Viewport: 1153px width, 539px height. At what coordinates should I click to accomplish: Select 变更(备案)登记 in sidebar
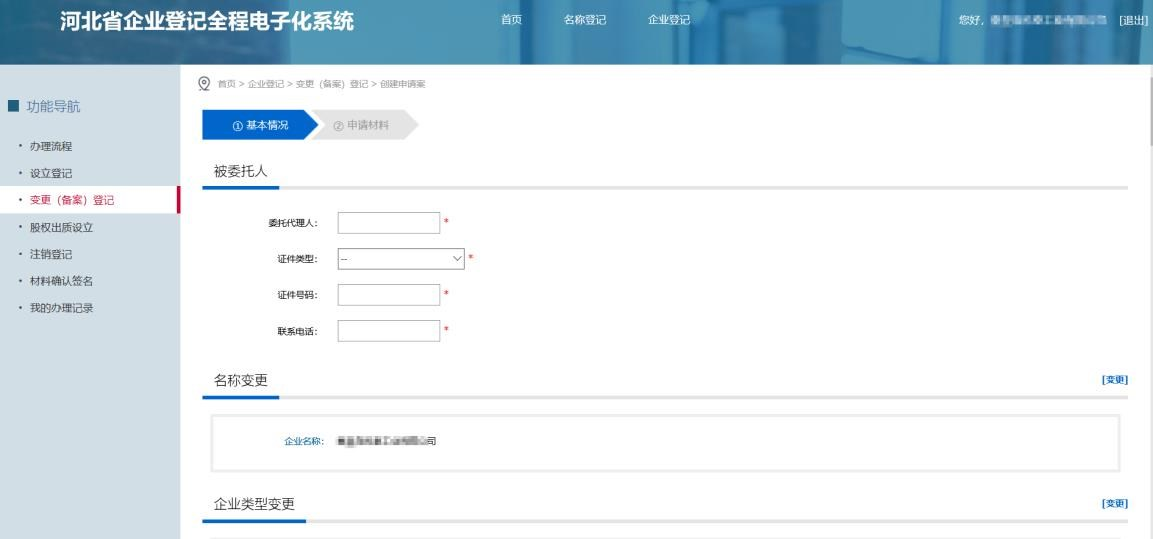pos(72,200)
